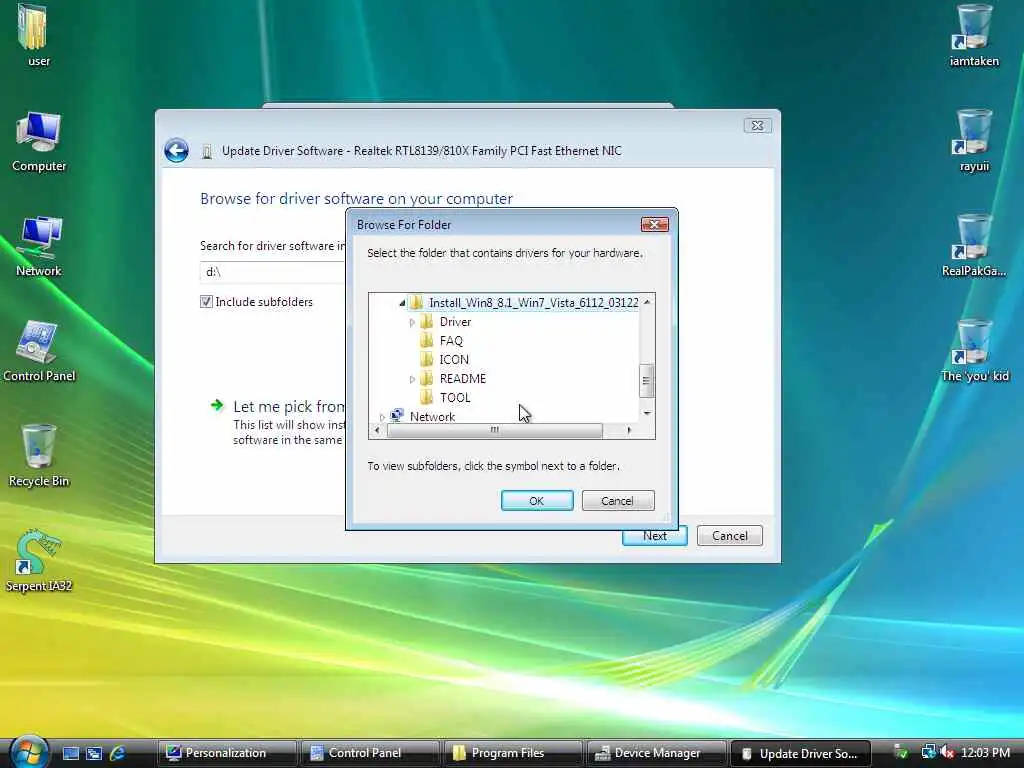Select the ICON folder in the tree
This screenshot has width=1024, height=768.
point(445,359)
